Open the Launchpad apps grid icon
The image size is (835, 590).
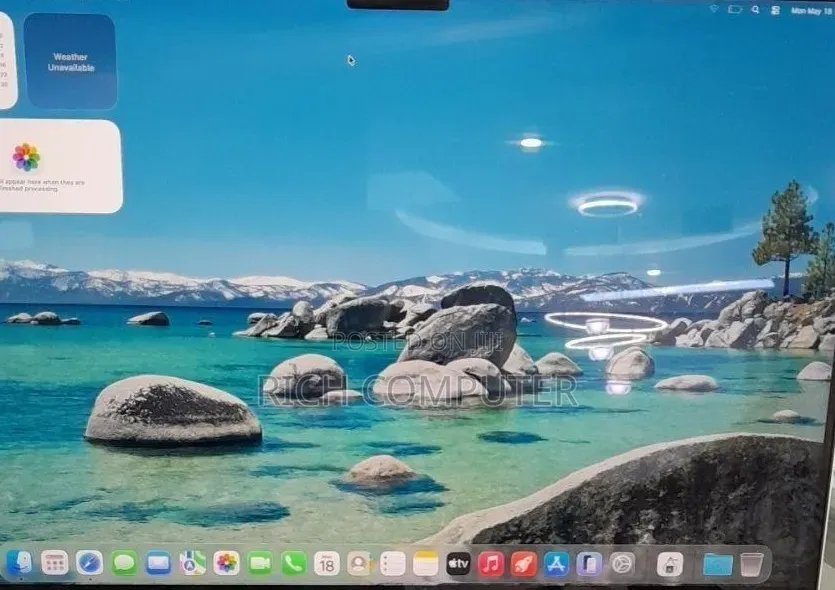pos(55,563)
